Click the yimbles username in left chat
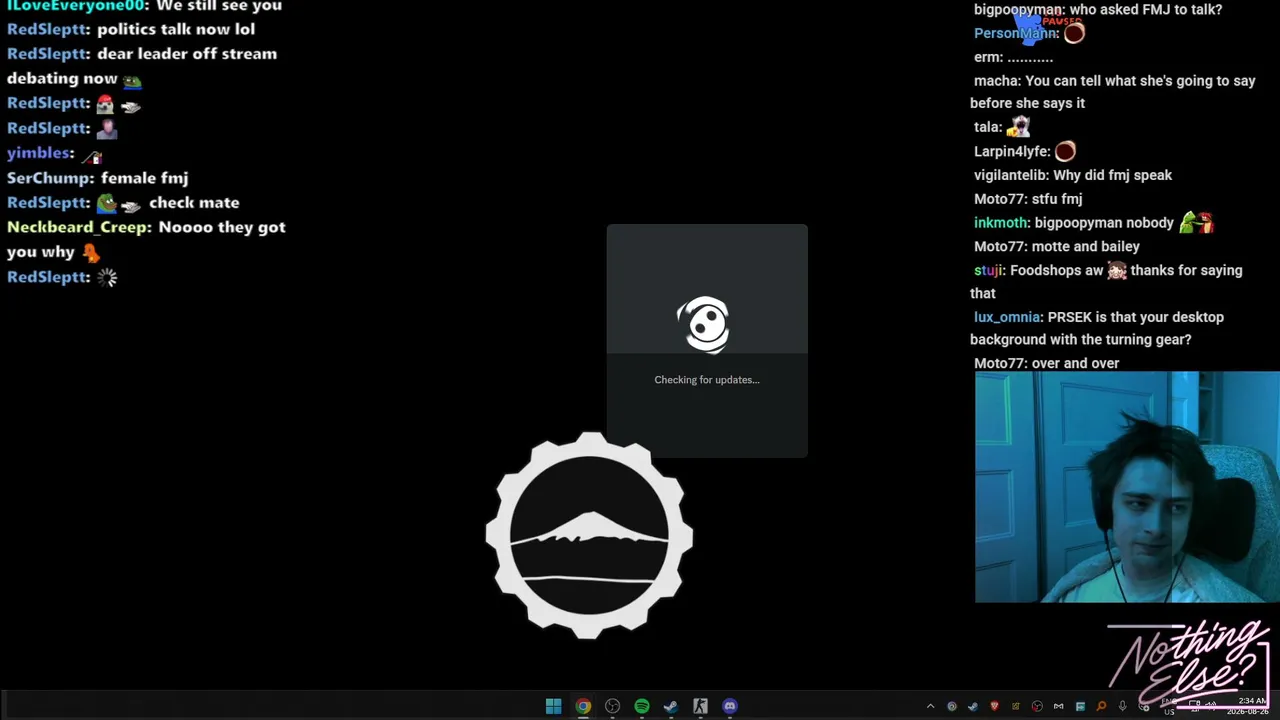 tap(39, 153)
